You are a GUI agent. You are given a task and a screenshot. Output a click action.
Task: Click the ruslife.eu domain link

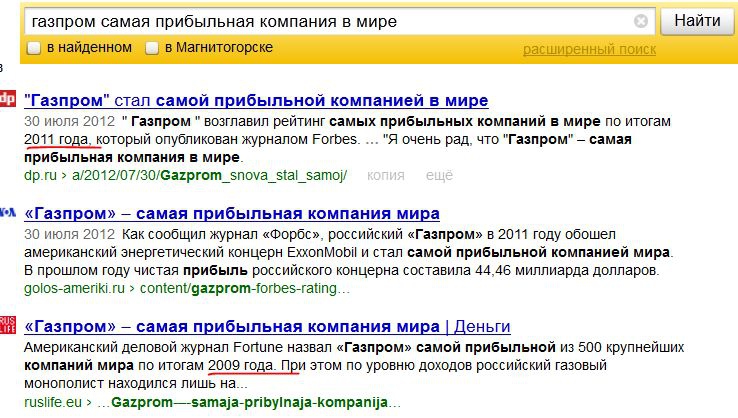(53, 402)
